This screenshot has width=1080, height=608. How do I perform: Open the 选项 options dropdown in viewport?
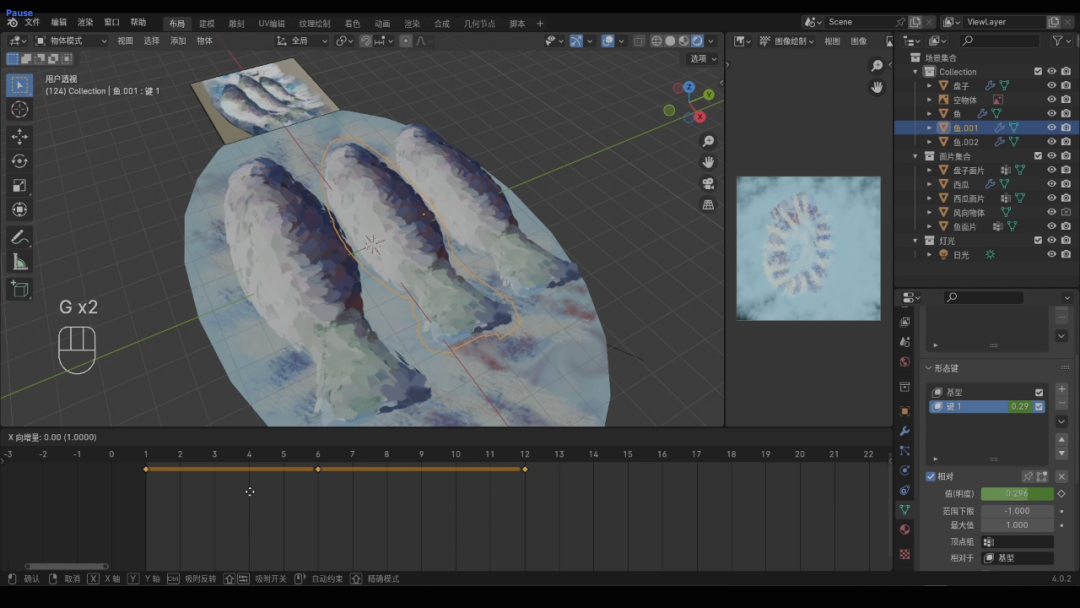(x=703, y=59)
